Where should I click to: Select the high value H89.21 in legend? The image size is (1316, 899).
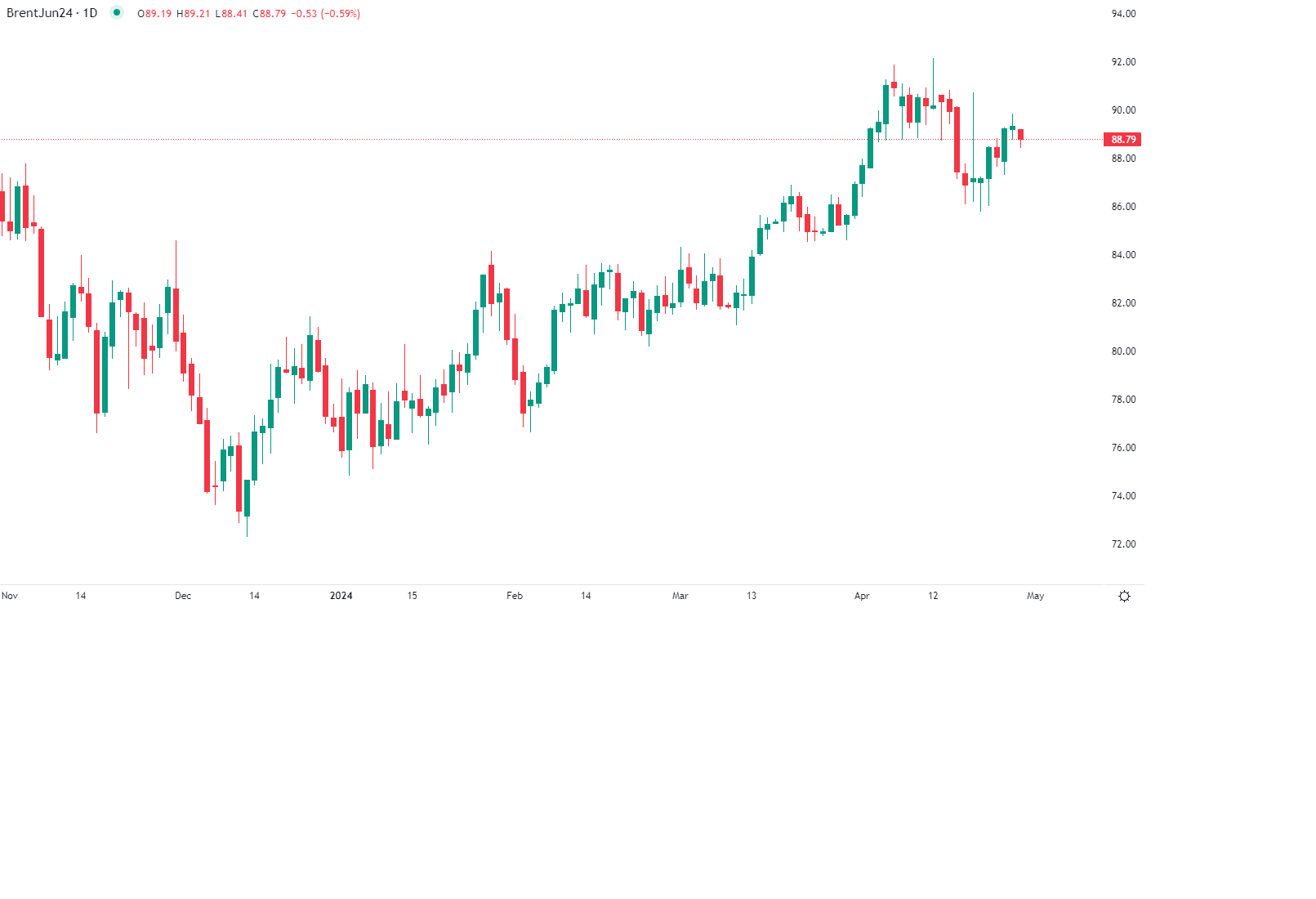coord(193,14)
